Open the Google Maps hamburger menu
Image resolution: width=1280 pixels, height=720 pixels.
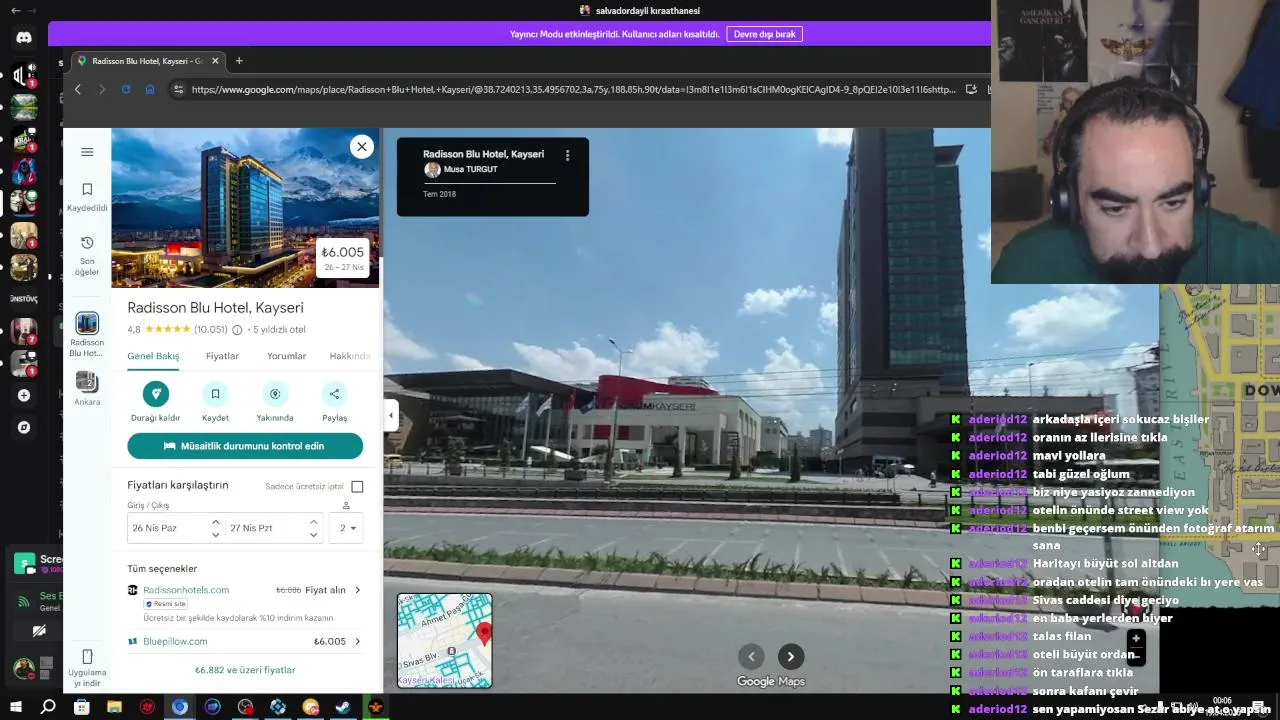[x=87, y=152]
